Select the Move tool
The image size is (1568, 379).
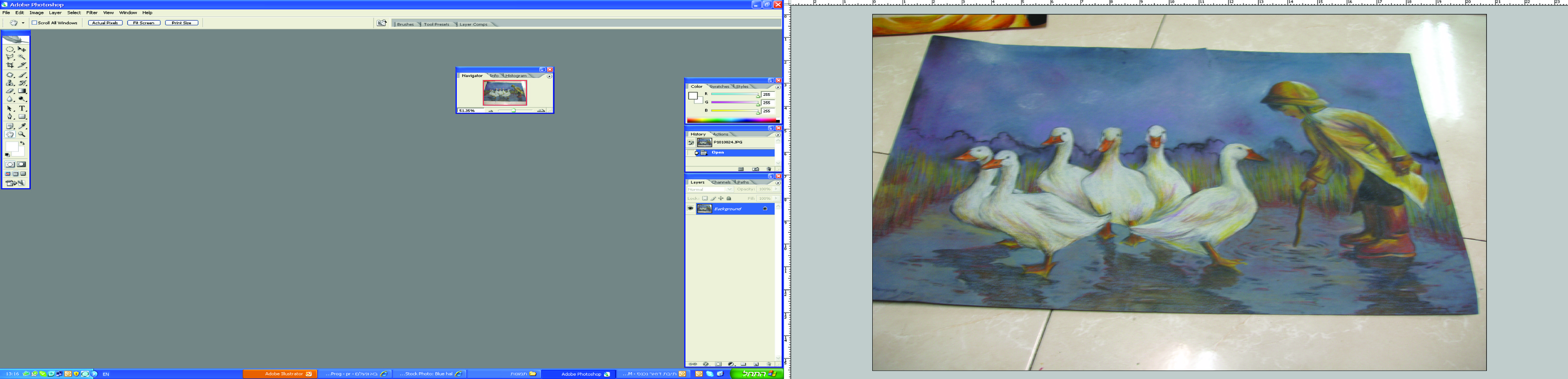(x=22, y=49)
